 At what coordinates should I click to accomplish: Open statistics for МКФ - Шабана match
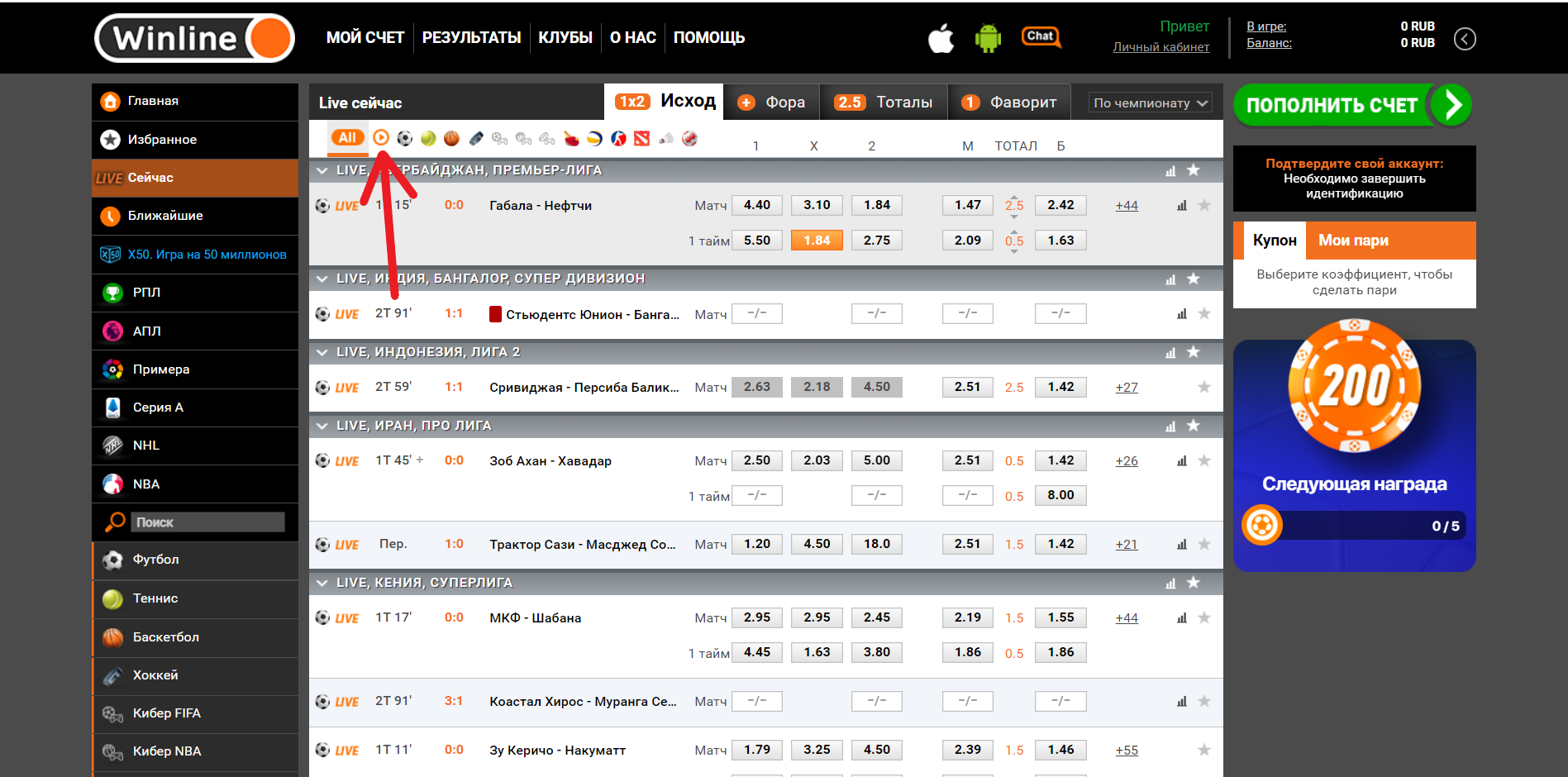click(1182, 618)
